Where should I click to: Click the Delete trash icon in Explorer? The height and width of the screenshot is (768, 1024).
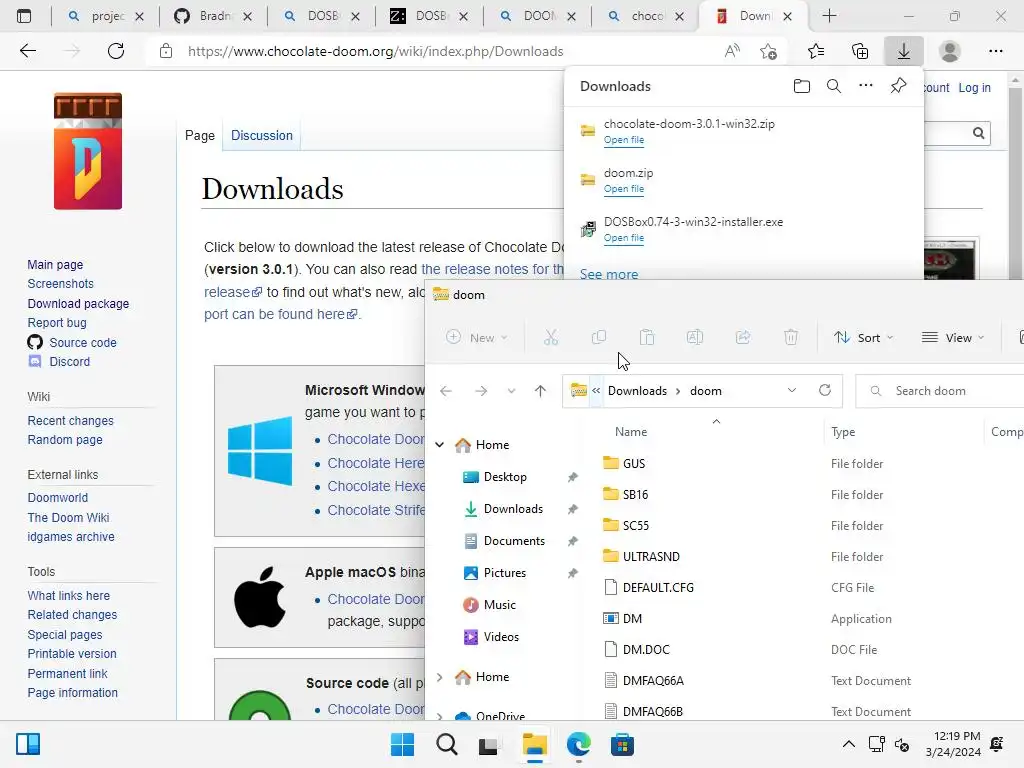[791, 337]
